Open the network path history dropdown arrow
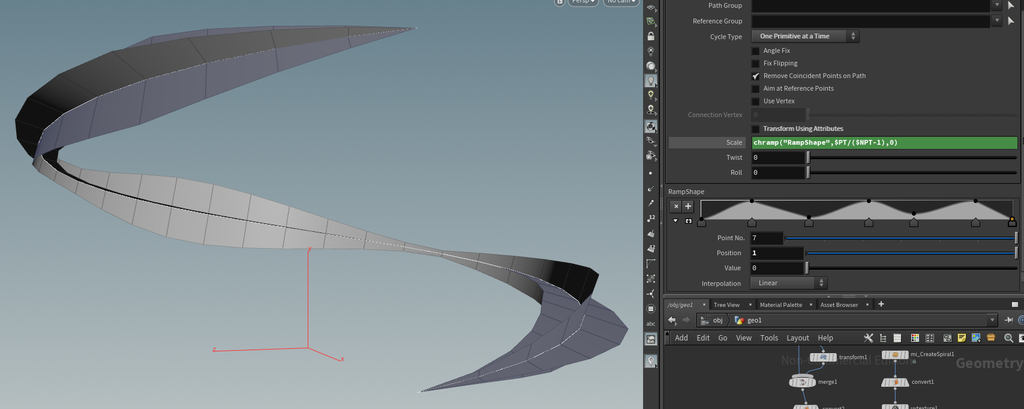This screenshot has height=409, width=1024. click(993, 320)
